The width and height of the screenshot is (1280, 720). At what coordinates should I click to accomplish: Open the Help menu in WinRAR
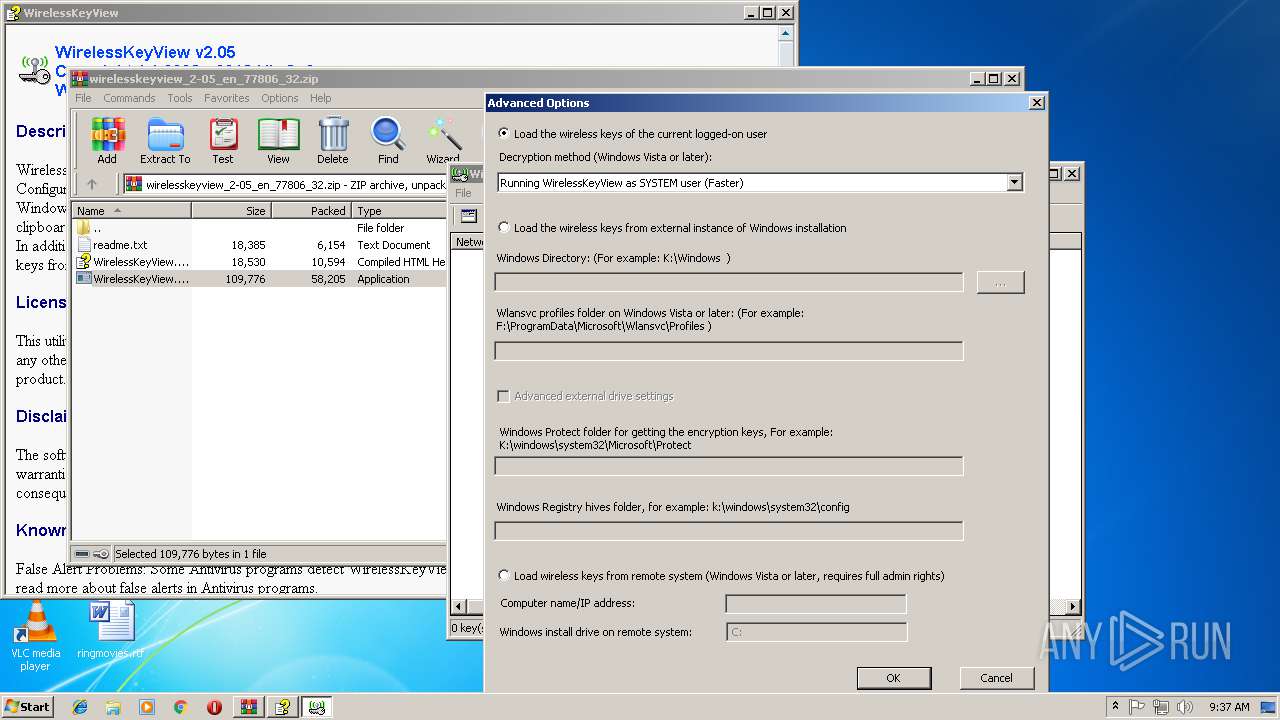coord(320,98)
